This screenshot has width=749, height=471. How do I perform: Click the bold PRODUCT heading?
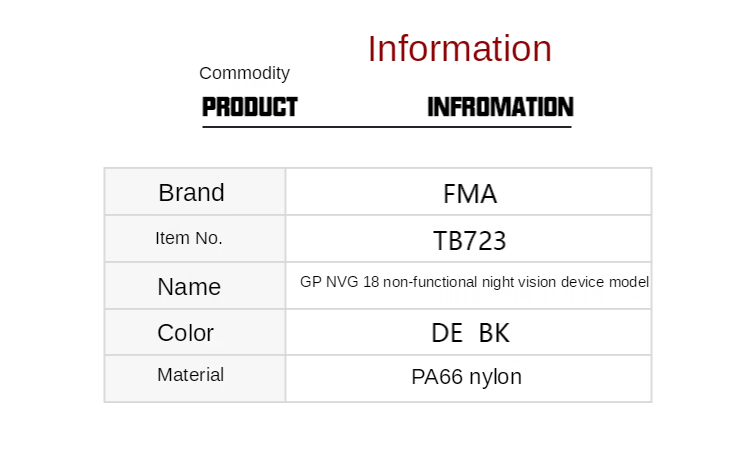tap(250, 107)
